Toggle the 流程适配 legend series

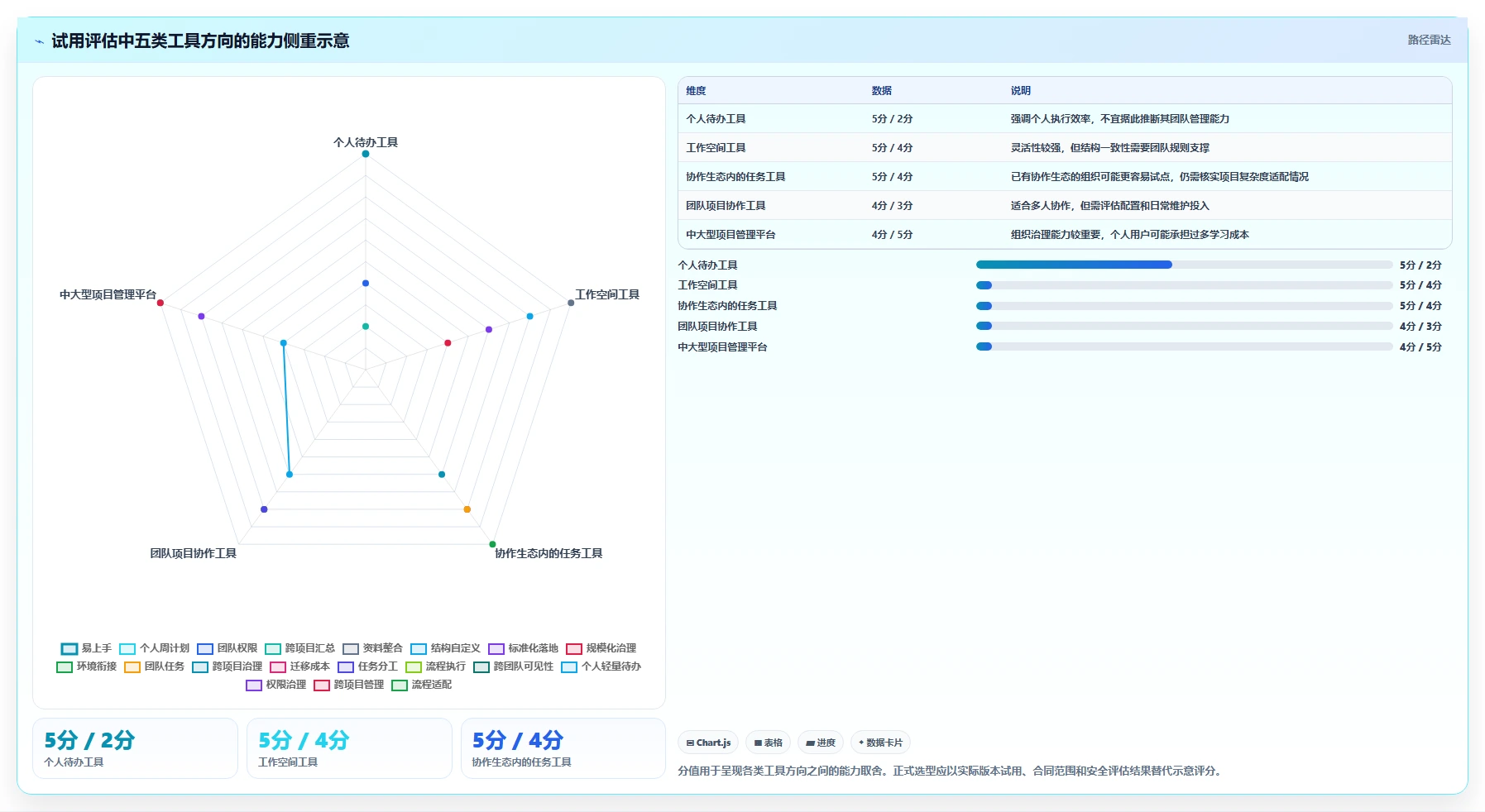422,685
